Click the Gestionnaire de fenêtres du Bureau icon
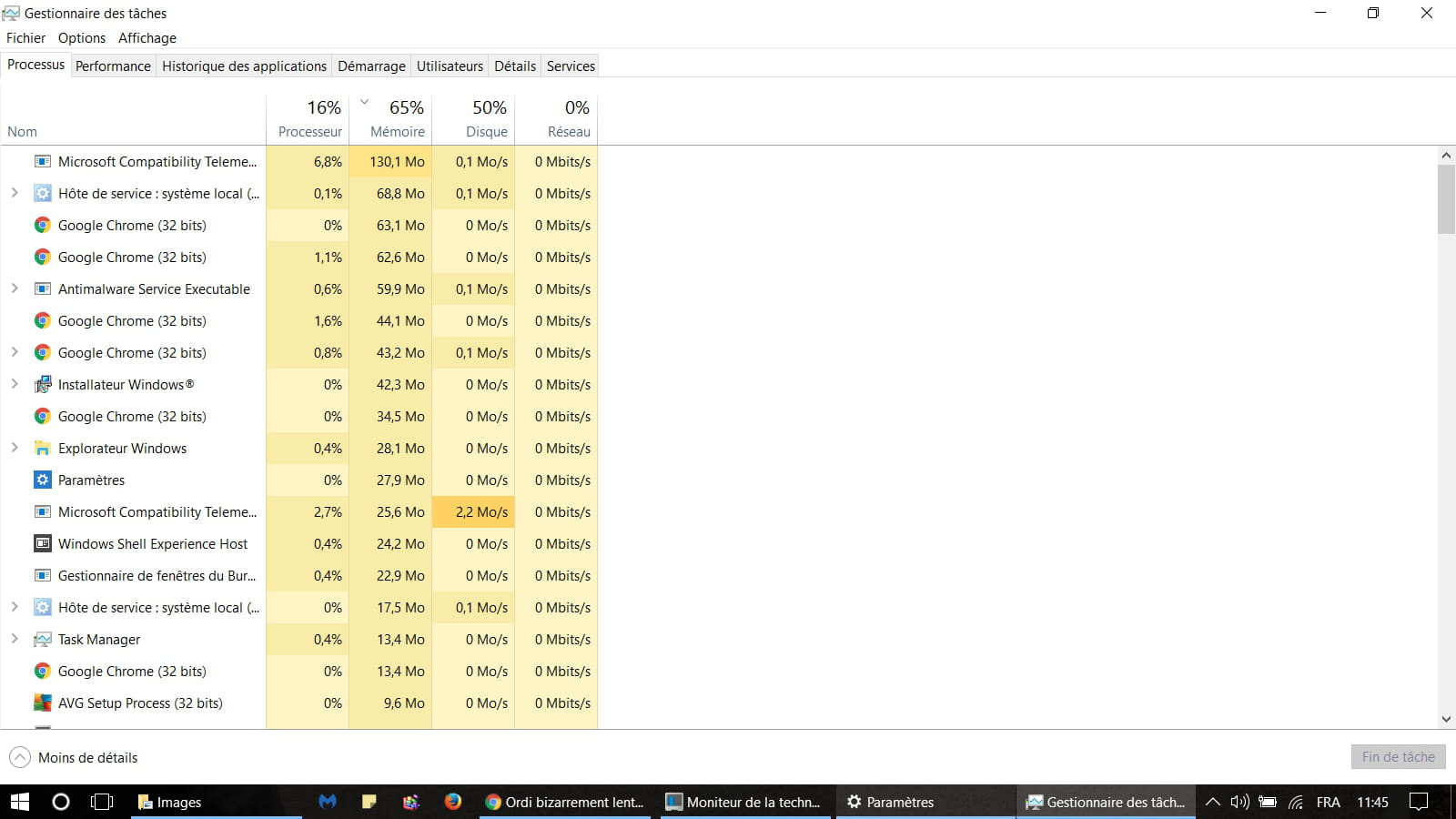Screen dimensions: 1456x819 42,576
